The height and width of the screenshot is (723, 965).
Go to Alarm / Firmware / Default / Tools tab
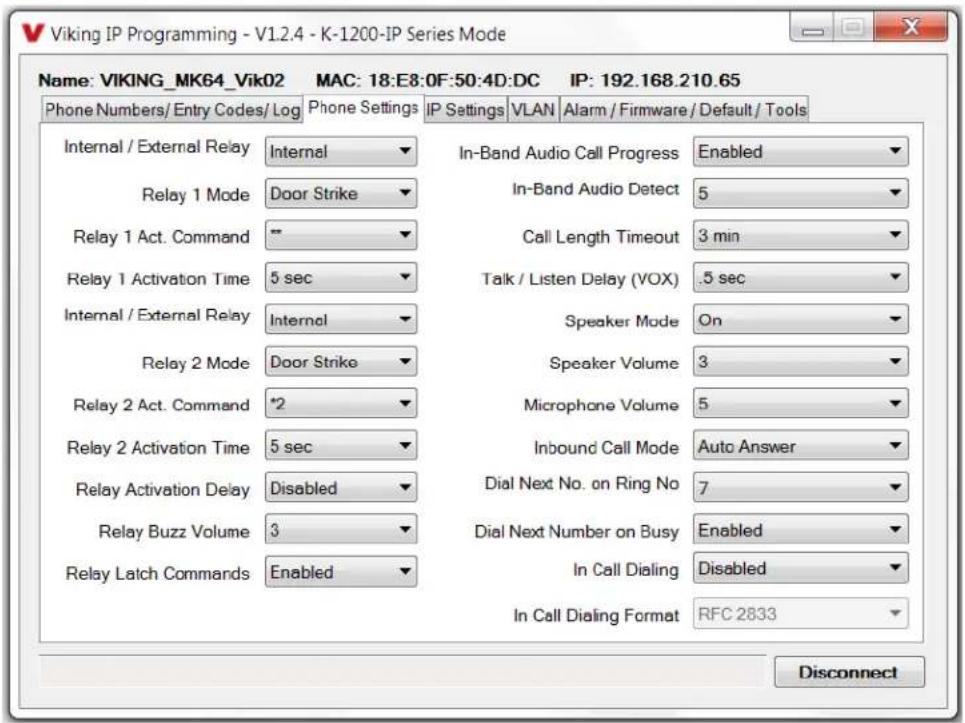tap(684, 110)
